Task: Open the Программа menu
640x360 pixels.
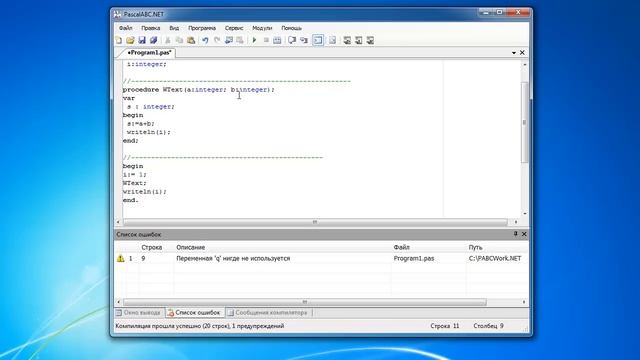Action: click(202, 28)
